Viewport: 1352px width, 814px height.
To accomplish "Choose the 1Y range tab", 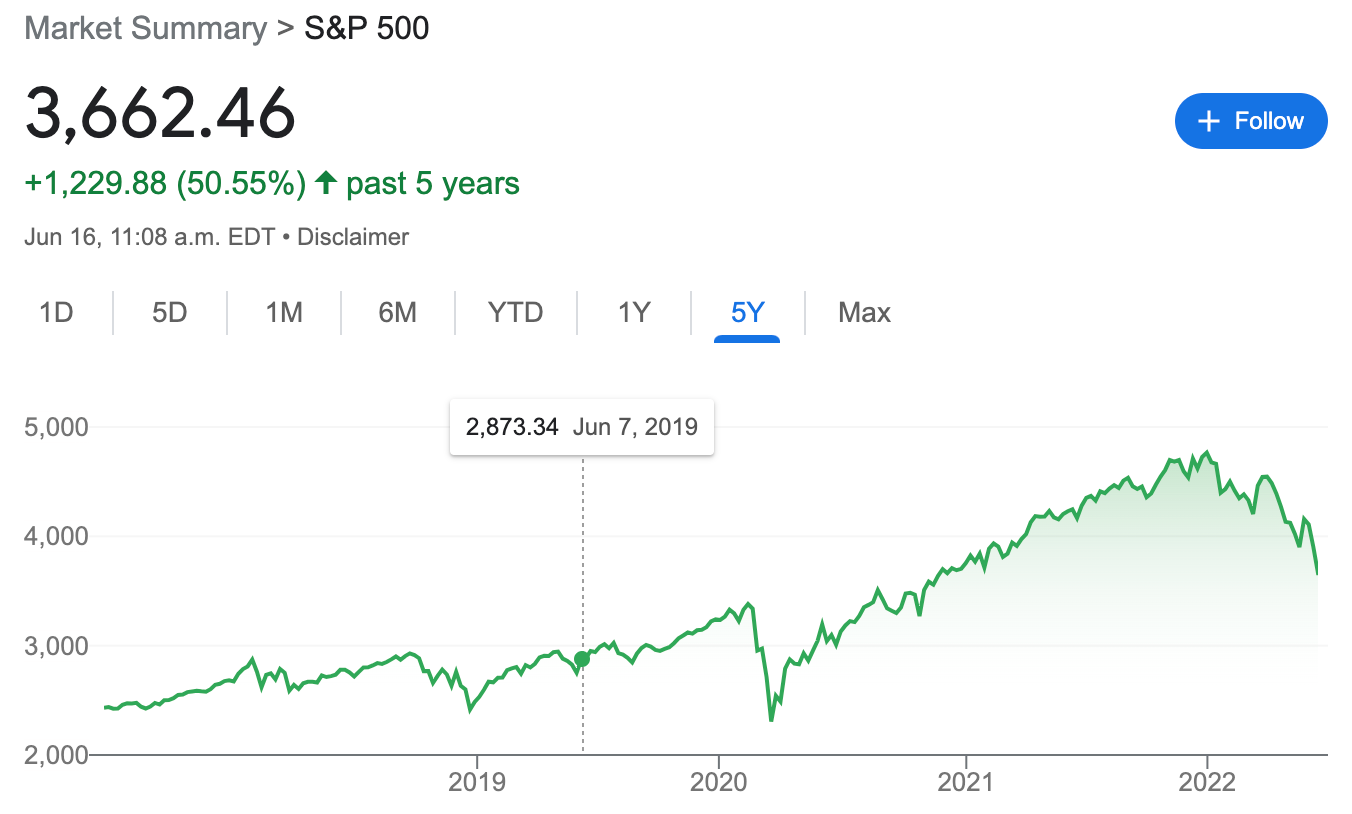I will tap(634, 313).
